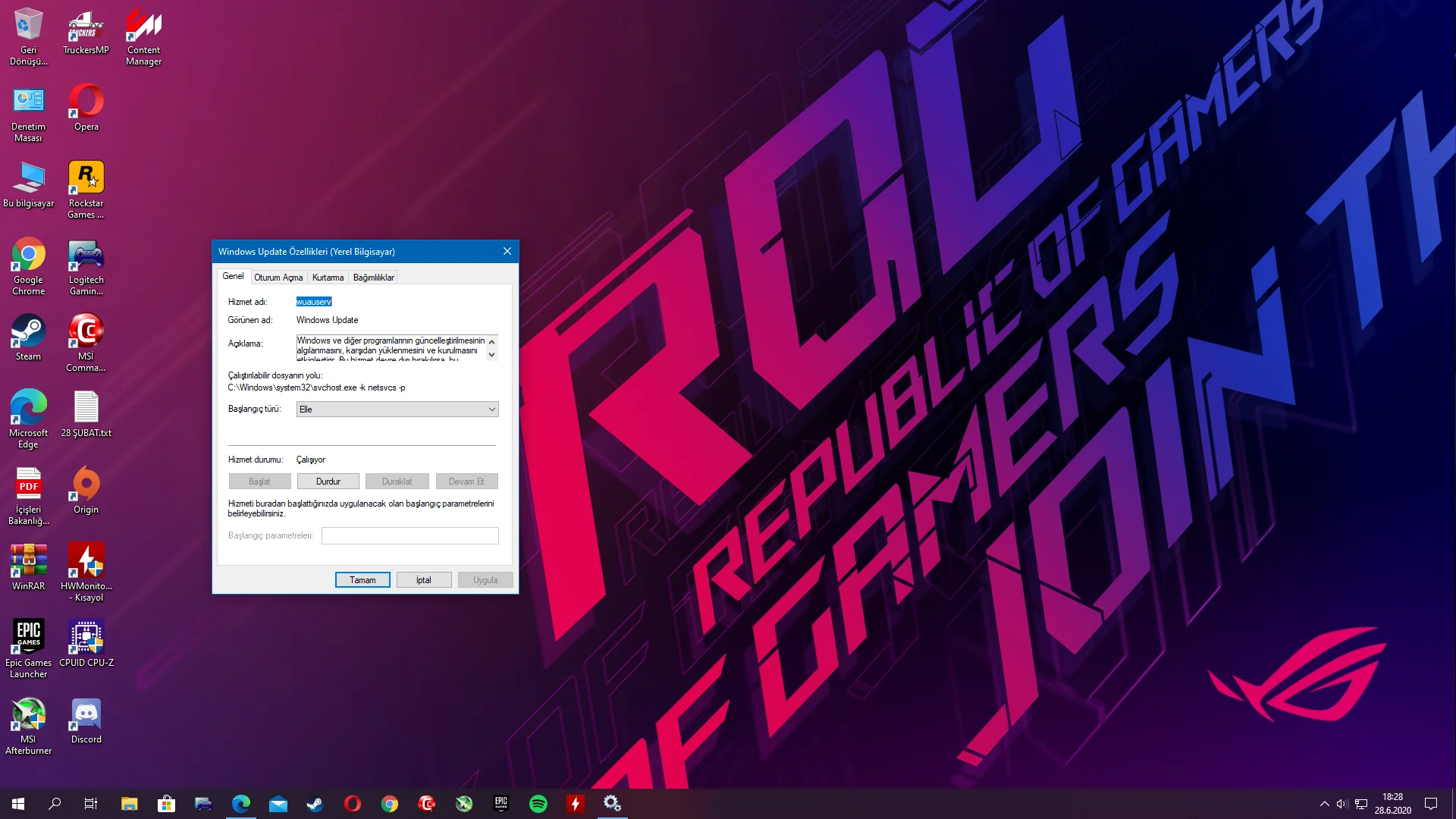Close the Windows Update properties dialog
This screenshot has width=1456, height=819.
[507, 252]
